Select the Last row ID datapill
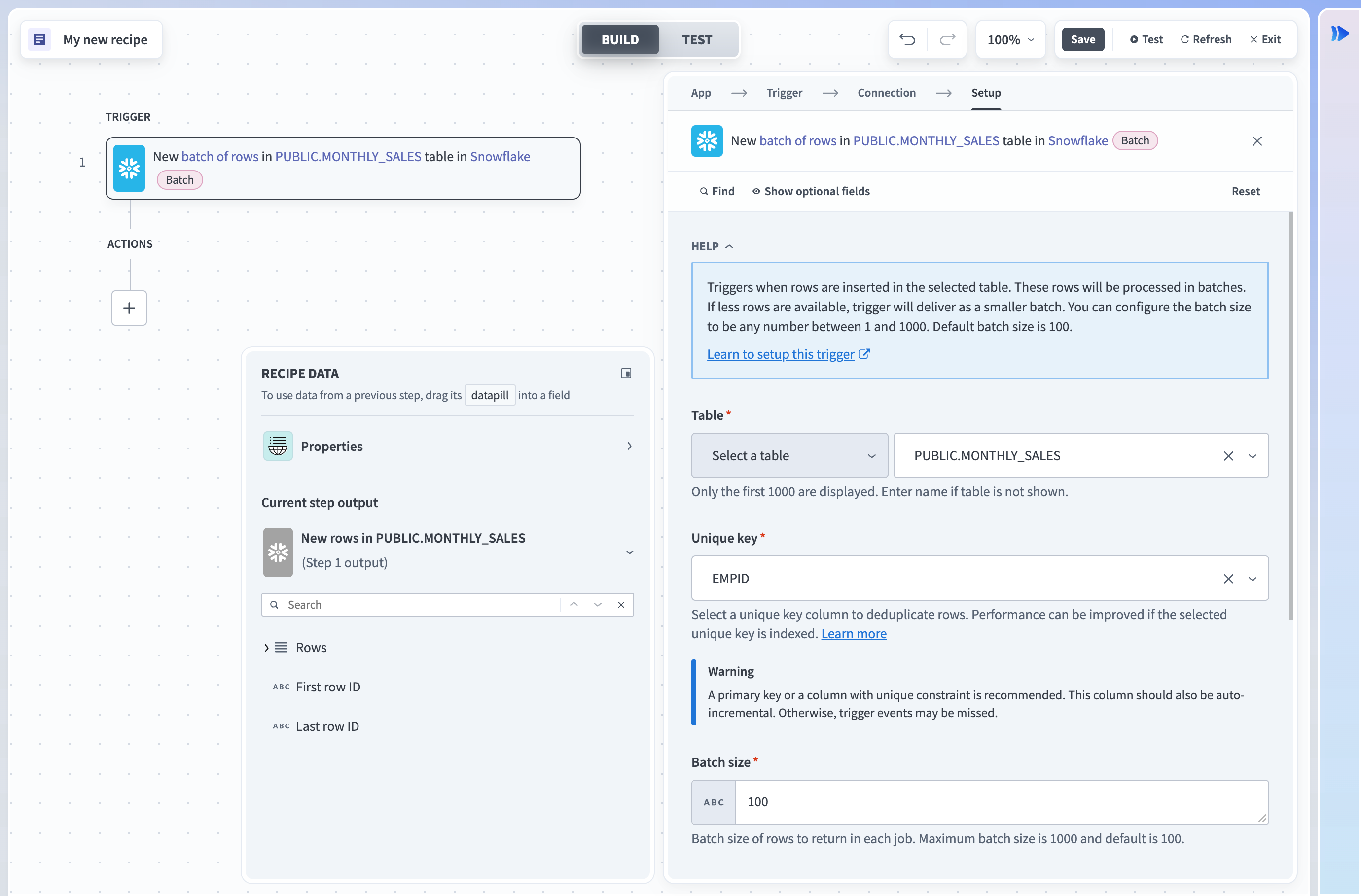The image size is (1361, 896). (327, 726)
